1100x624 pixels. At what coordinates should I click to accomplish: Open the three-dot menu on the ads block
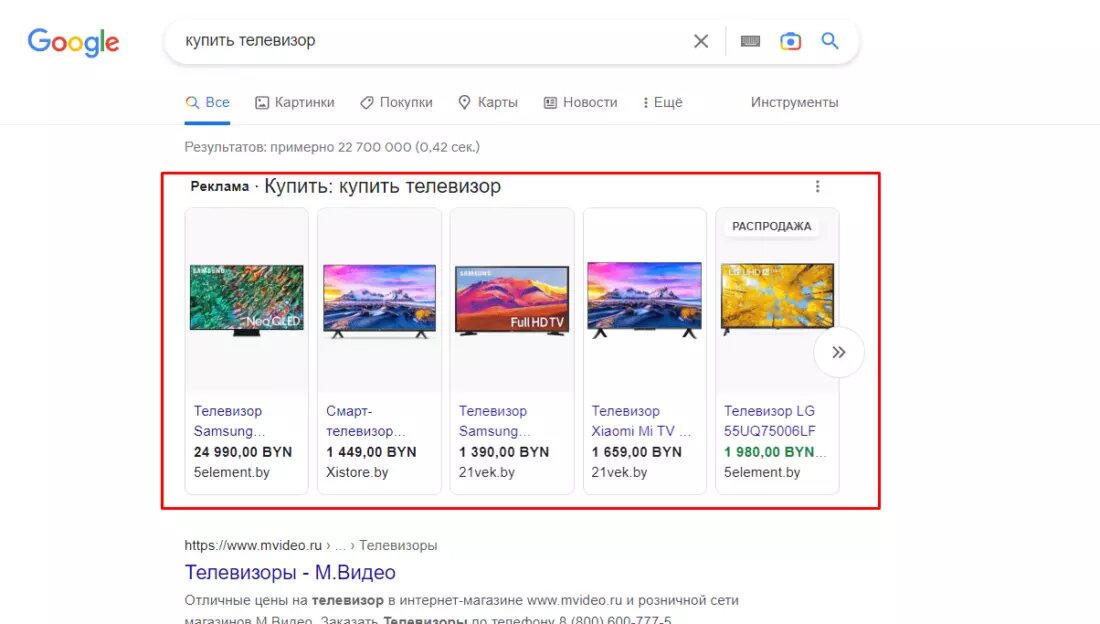pos(818,185)
